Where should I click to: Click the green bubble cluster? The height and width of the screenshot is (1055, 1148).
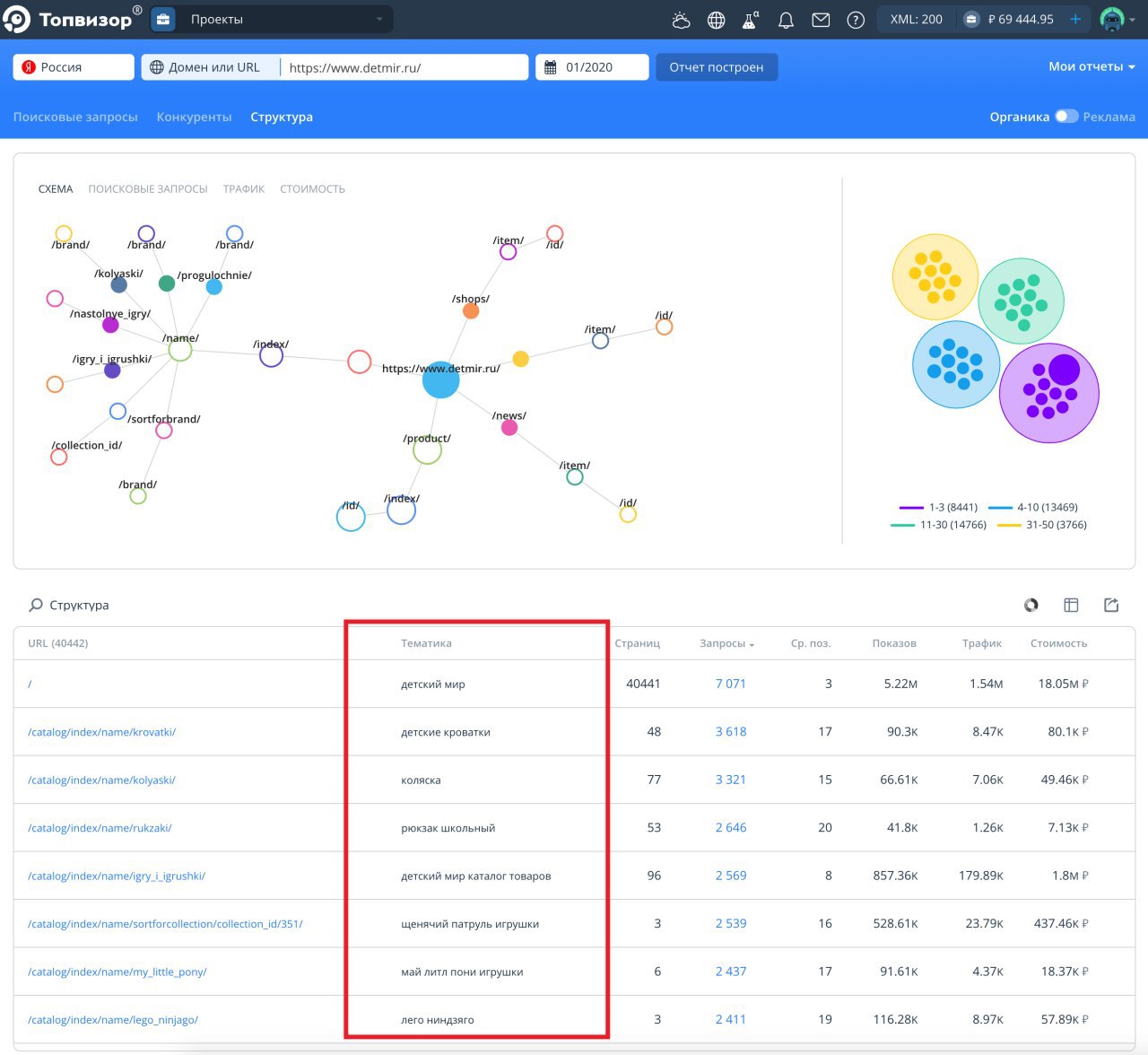pyautogui.click(x=1021, y=301)
